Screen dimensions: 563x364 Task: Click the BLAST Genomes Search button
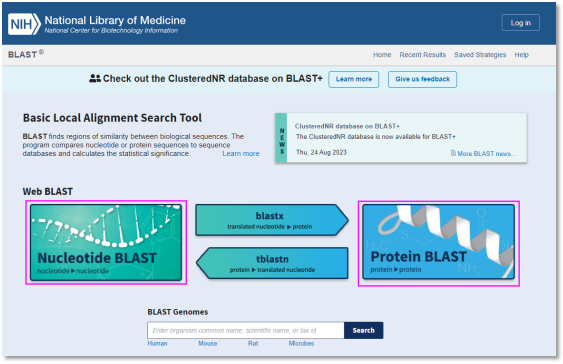(x=363, y=330)
